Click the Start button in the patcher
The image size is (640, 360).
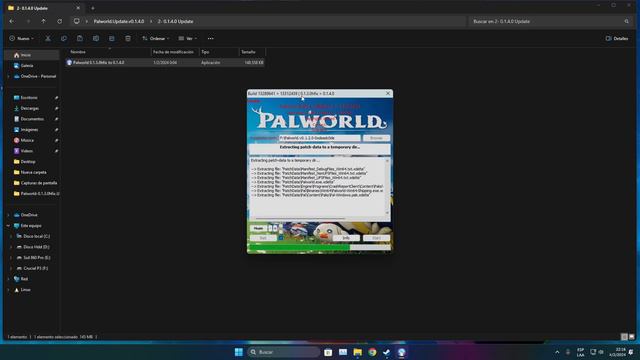click(x=376, y=238)
